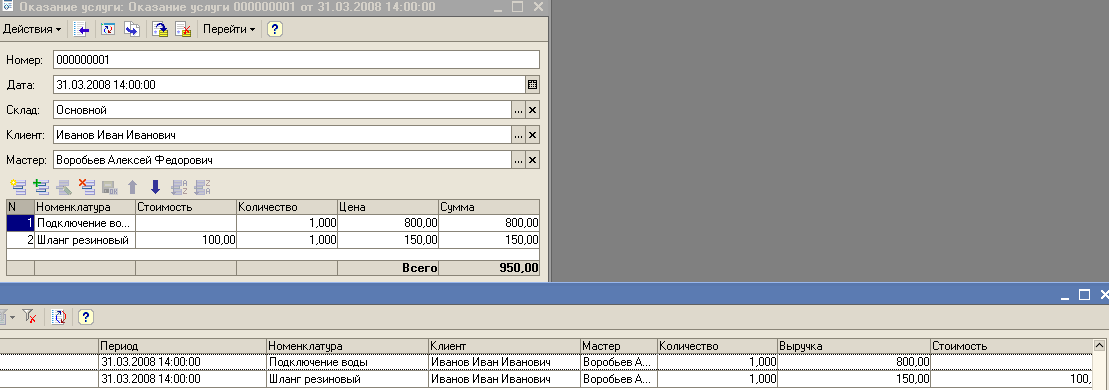Open the Перейти dropdown menu

[x=229, y=29]
